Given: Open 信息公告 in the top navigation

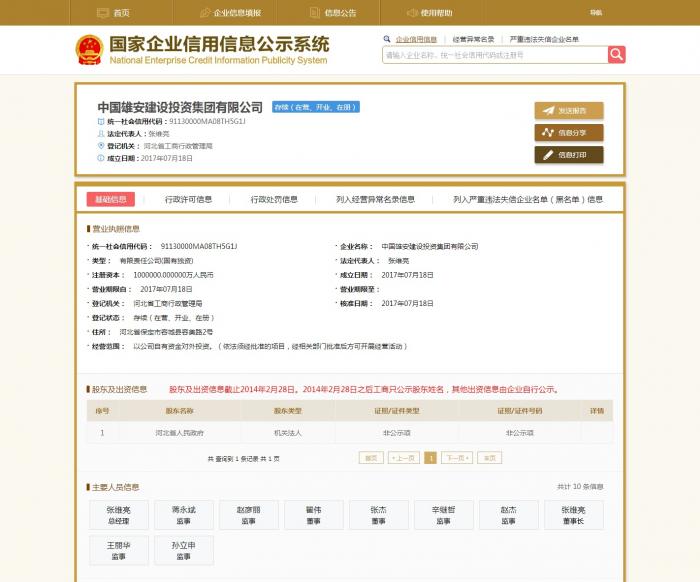Looking at the screenshot, I should (x=333, y=13).
